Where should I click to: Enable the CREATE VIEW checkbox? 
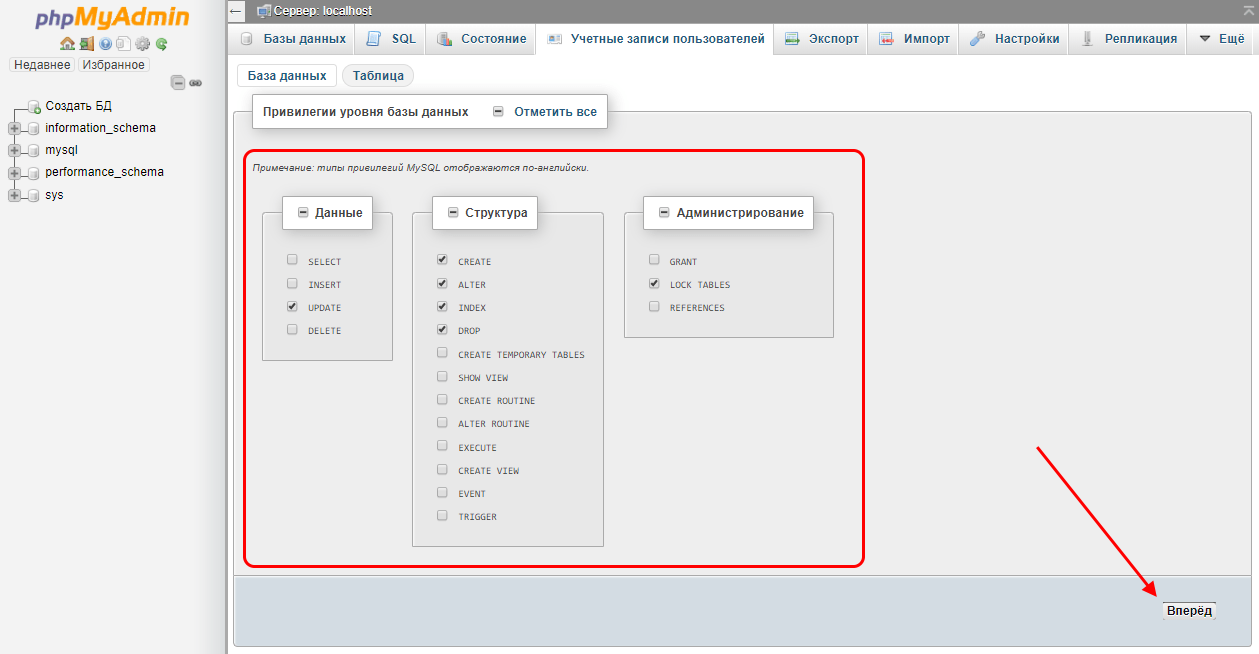442,469
